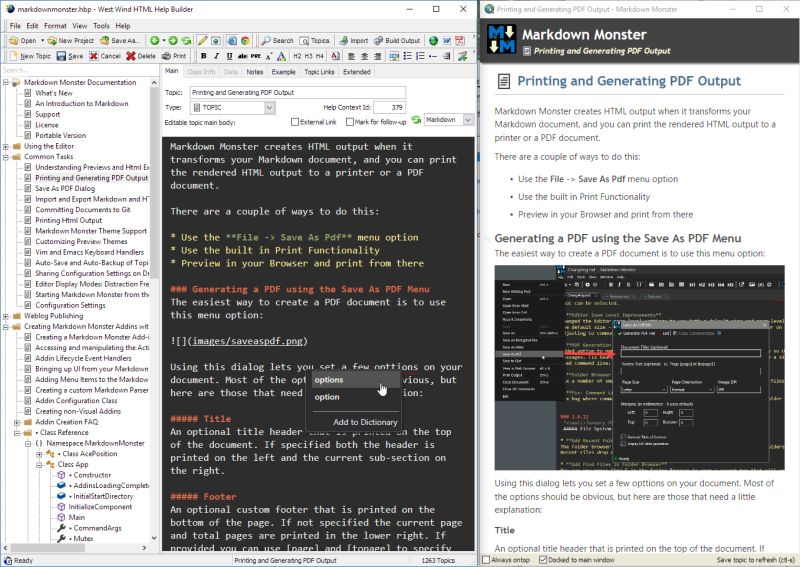800x567 pixels.
Task: Expand the Using the Editor node
Action: tap(6, 146)
